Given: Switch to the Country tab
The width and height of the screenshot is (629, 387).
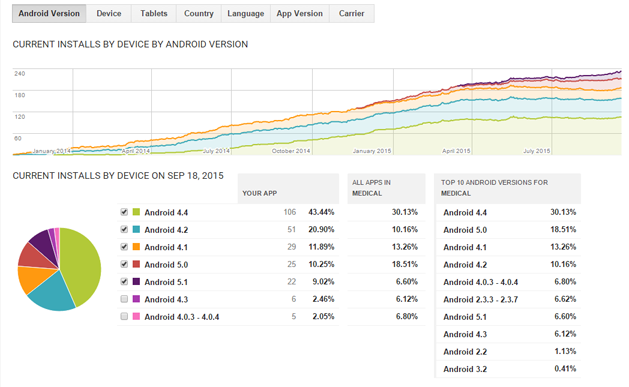Looking at the screenshot, I should (199, 13).
